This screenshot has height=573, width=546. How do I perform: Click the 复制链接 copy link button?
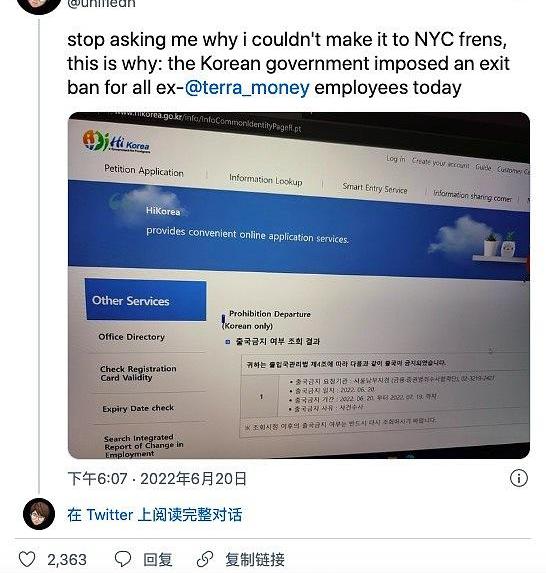point(255,559)
